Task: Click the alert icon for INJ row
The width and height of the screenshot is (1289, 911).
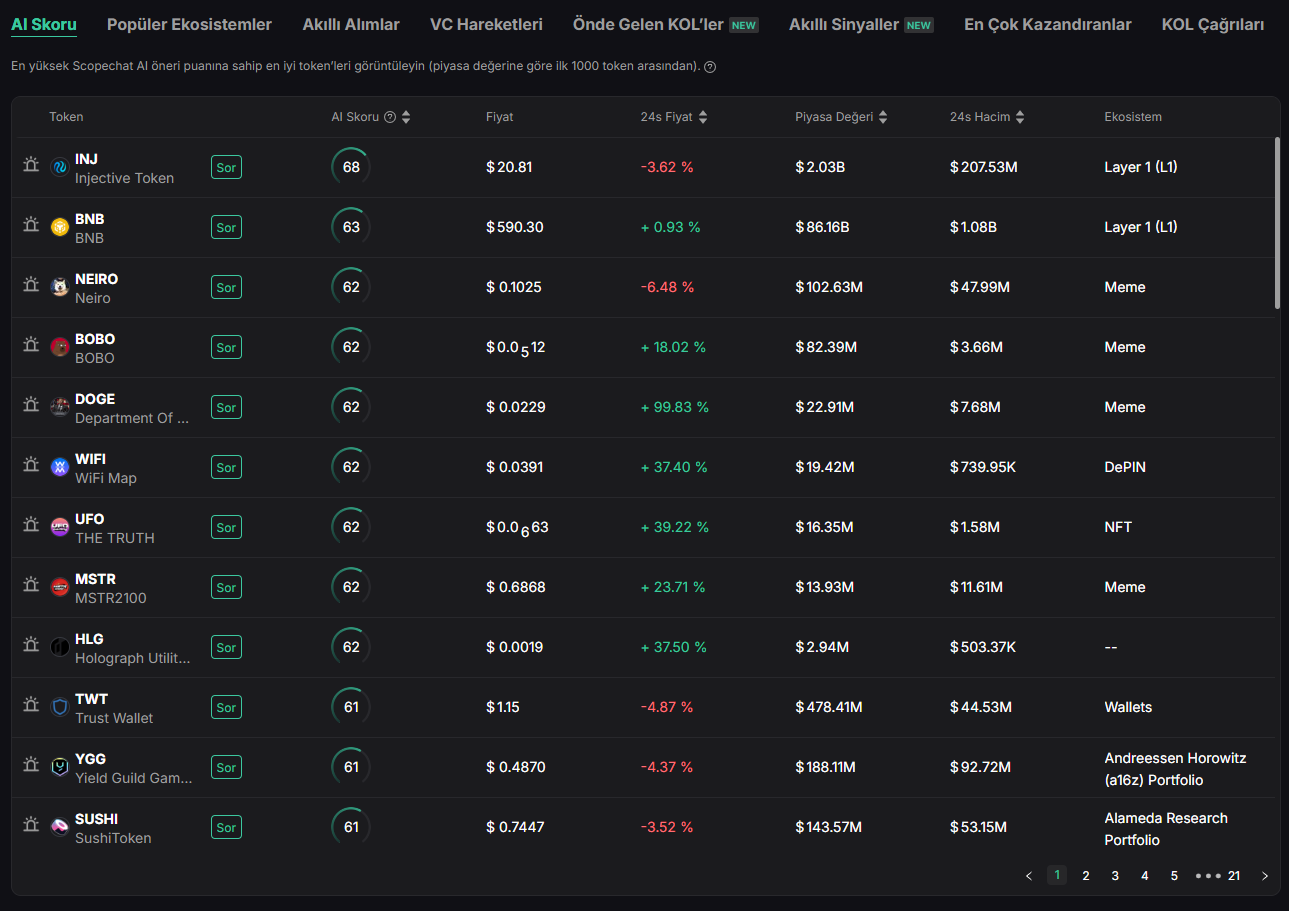Action: (31, 165)
